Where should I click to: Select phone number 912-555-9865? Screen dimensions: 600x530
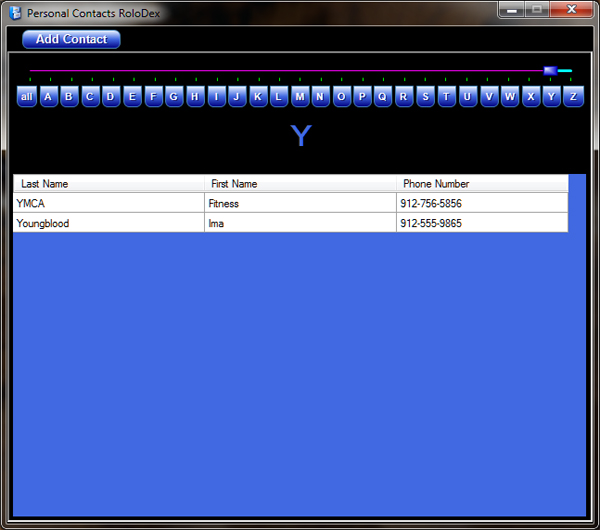tap(482, 223)
